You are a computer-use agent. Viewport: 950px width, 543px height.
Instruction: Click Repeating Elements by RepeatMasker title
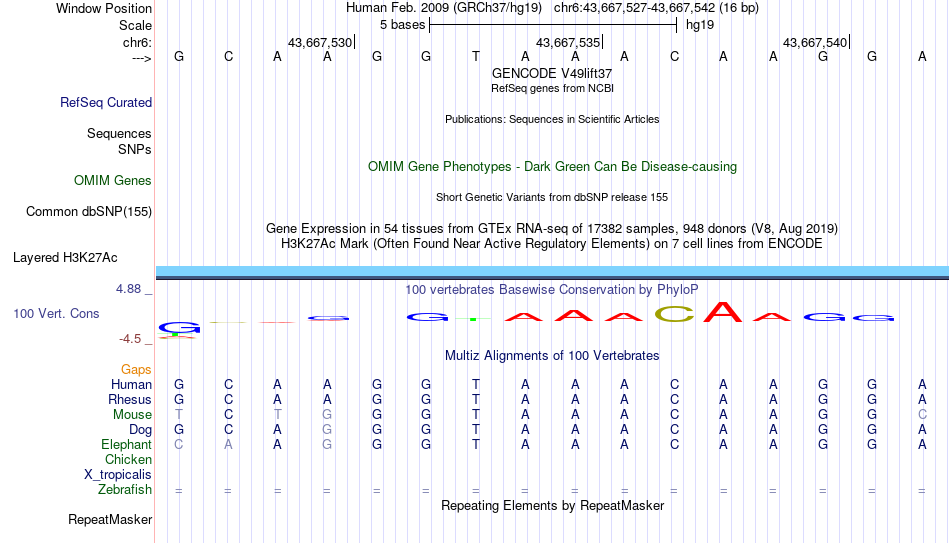coord(552,505)
